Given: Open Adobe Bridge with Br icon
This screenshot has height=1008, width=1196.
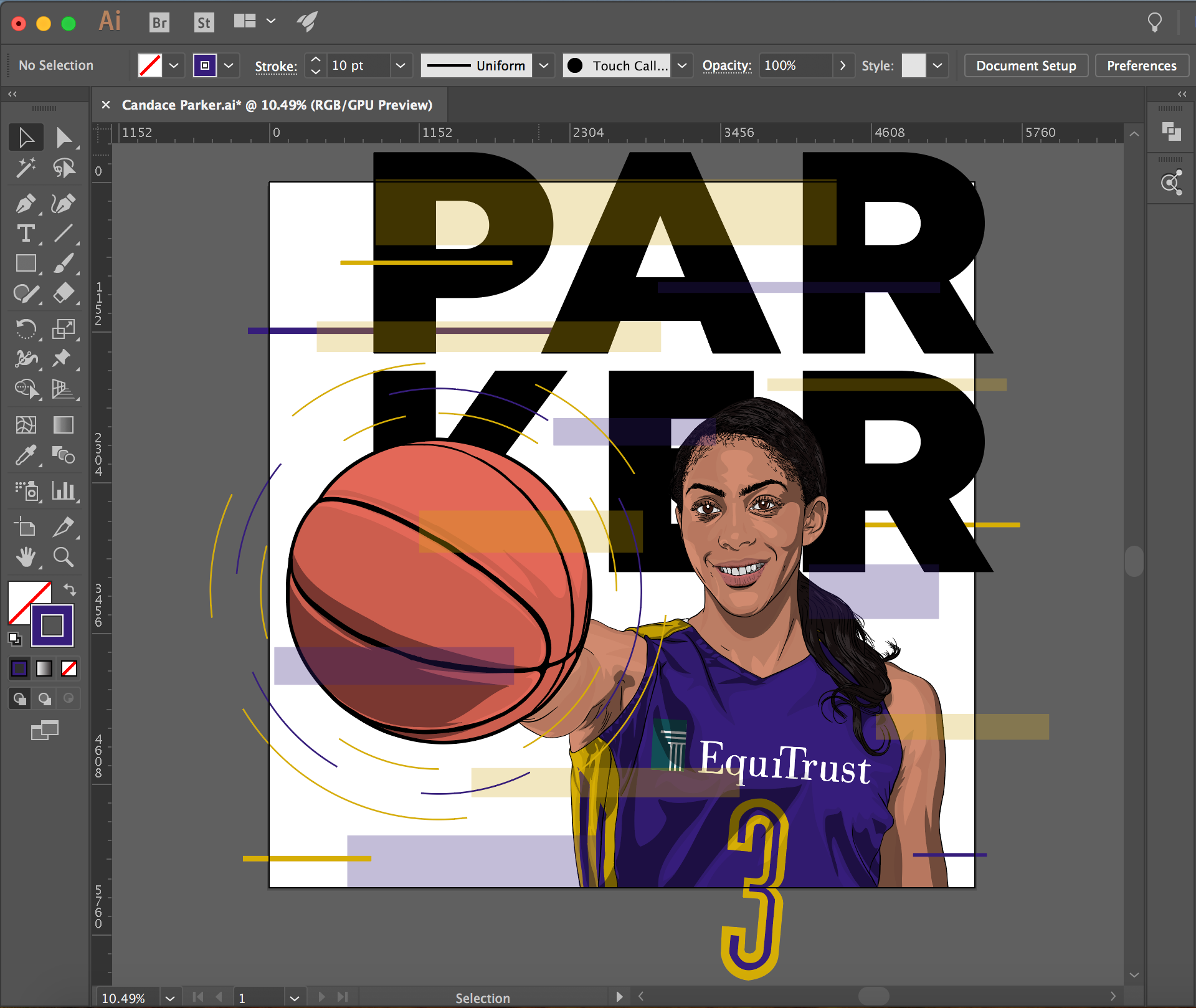Looking at the screenshot, I should [159, 23].
